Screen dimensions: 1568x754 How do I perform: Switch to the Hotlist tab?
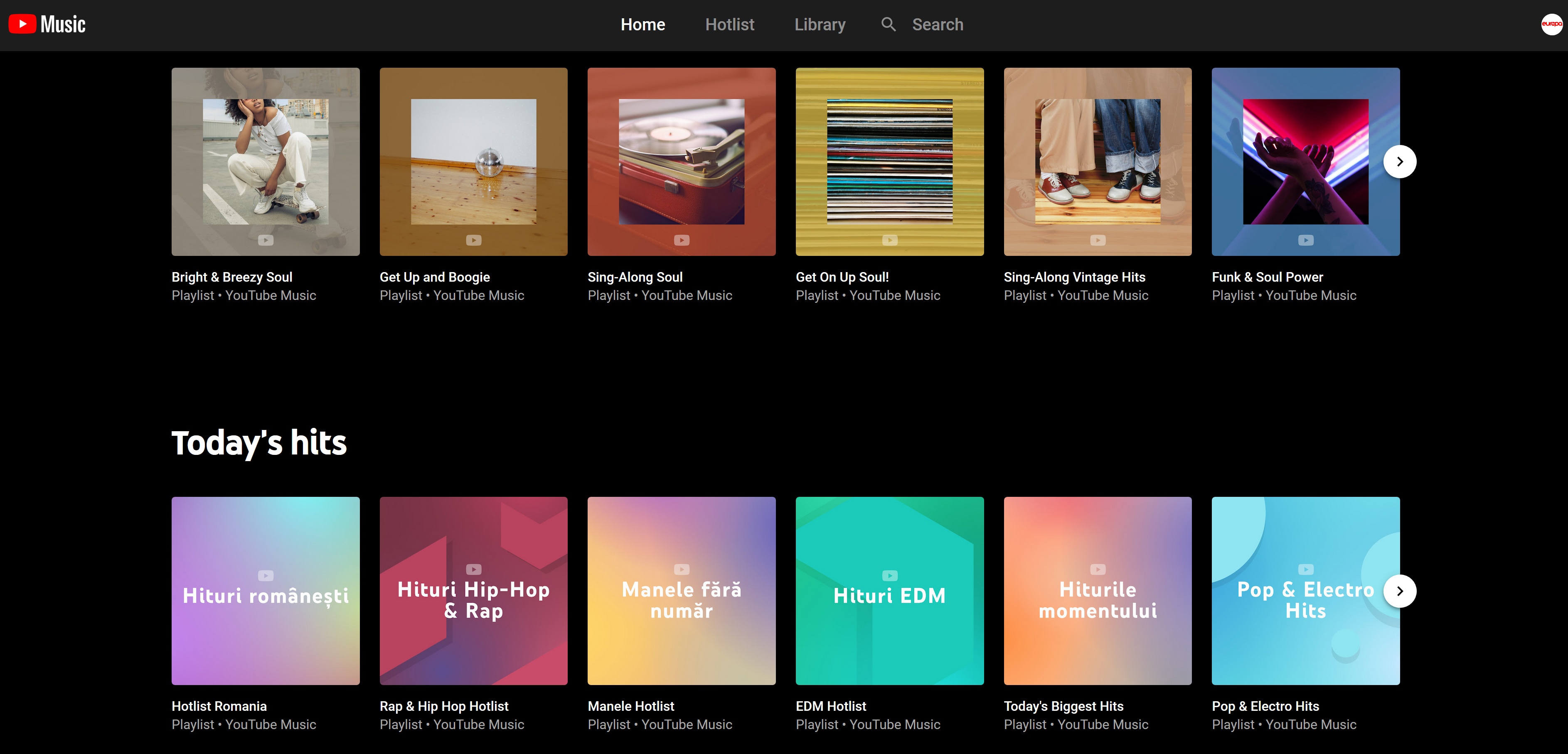point(729,25)
